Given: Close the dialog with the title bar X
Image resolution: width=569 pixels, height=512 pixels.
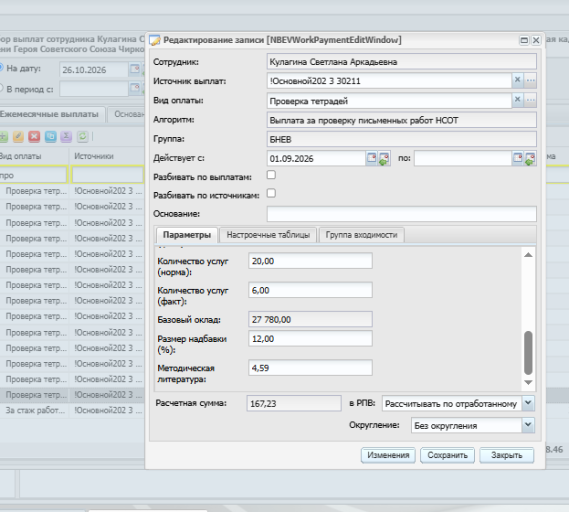Looking at the screenshot, I should point(536,40).
